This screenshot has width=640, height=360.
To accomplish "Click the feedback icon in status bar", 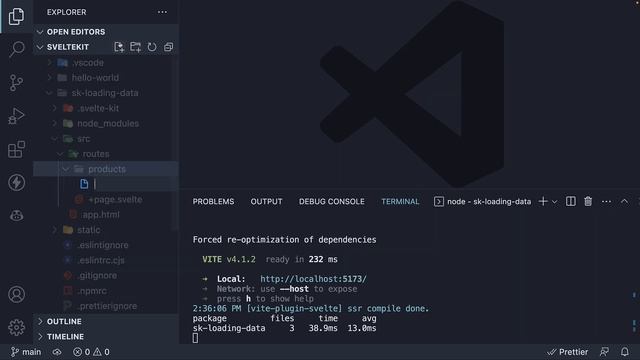I will pyautogui.click(x=604, y=352).
